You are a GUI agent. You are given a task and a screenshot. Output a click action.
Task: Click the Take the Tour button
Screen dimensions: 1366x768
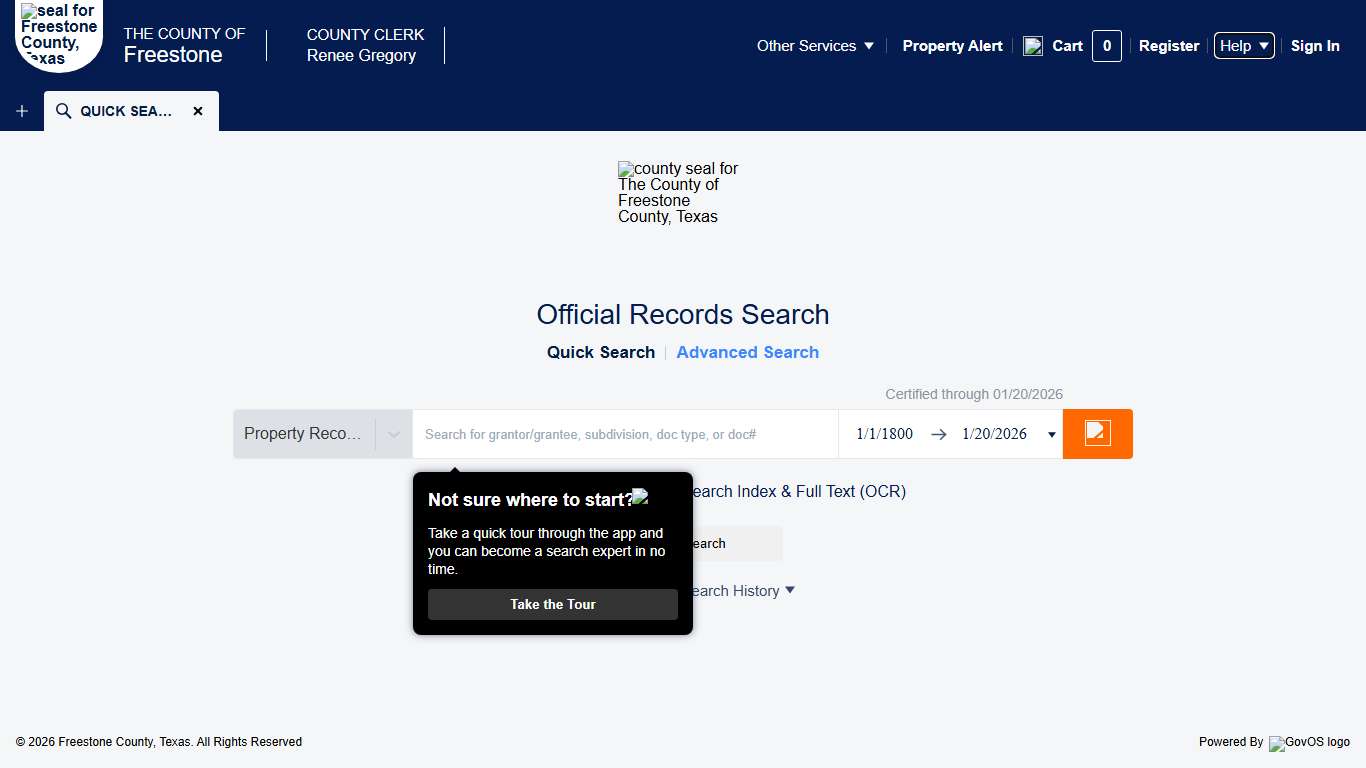tap(552, 604)
